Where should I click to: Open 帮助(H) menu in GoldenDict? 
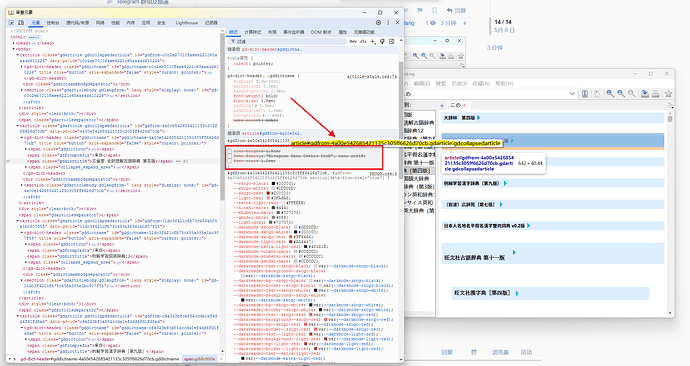tap(504, 83)
